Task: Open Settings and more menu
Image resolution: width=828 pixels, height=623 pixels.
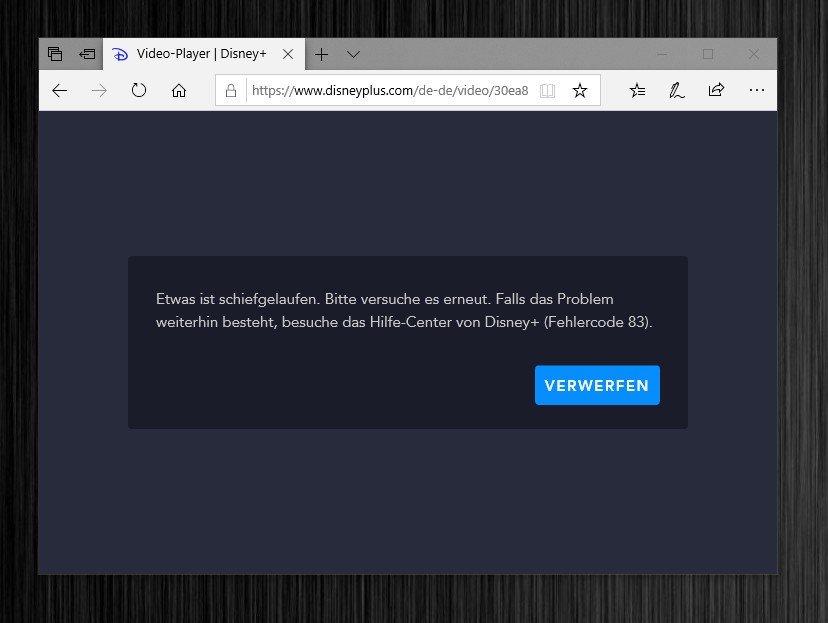Action: [x=757, y=90]
